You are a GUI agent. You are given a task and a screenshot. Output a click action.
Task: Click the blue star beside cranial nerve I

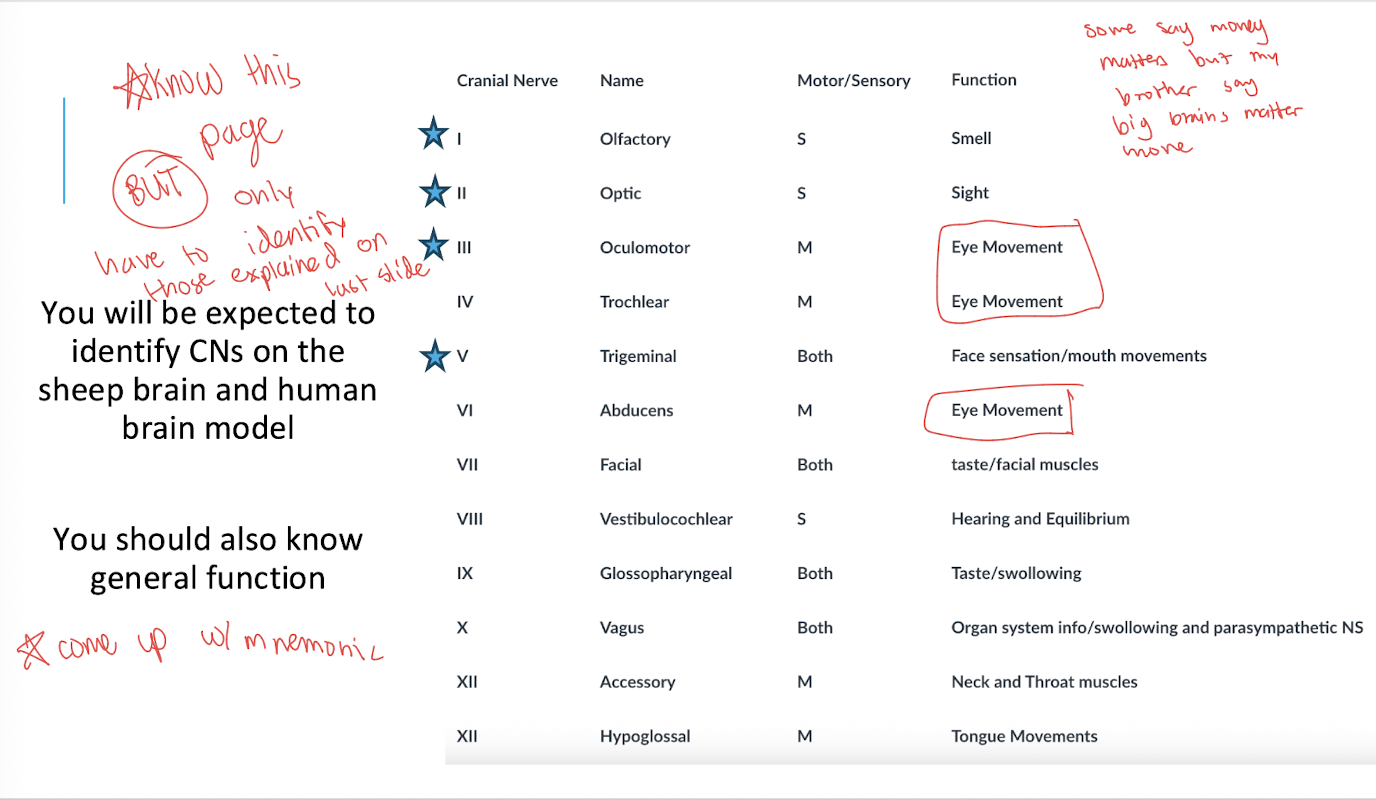(x=433, y=133)
